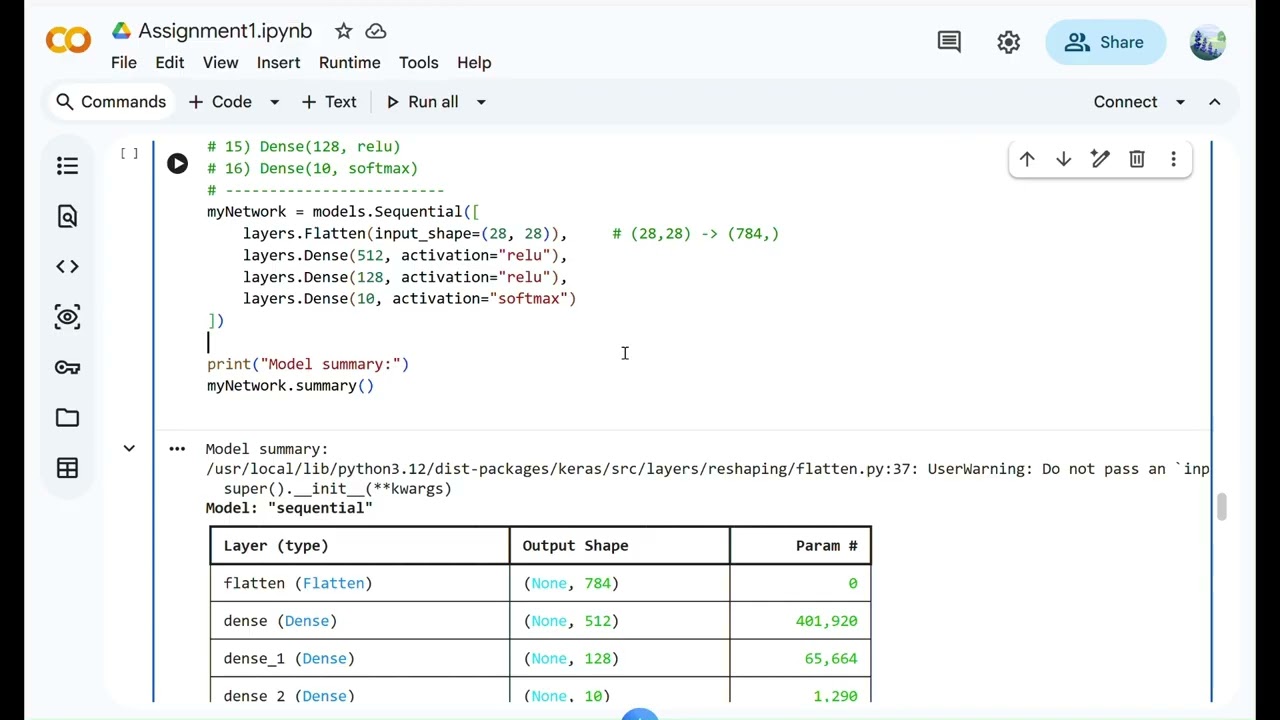Viewport: 1280px width, 720px height.
Task: Open the Insert menu
Action: coord(278,62)
